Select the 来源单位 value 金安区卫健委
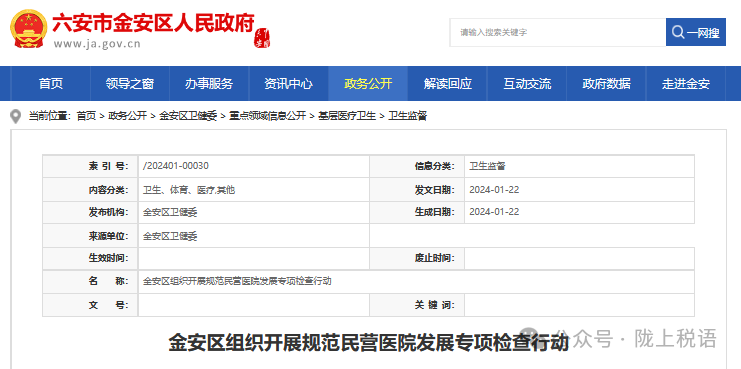 pos(170,236)
